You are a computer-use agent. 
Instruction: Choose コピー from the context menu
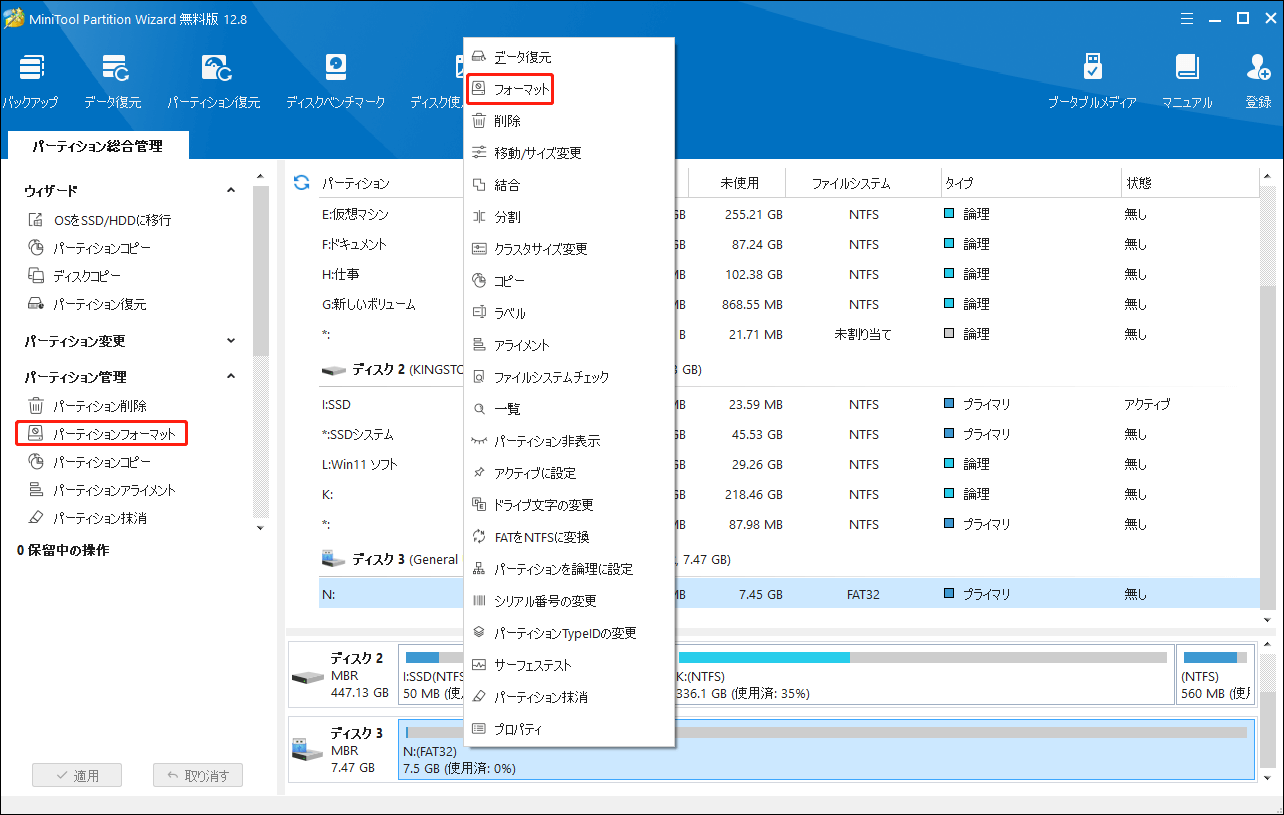click(568, 281)
